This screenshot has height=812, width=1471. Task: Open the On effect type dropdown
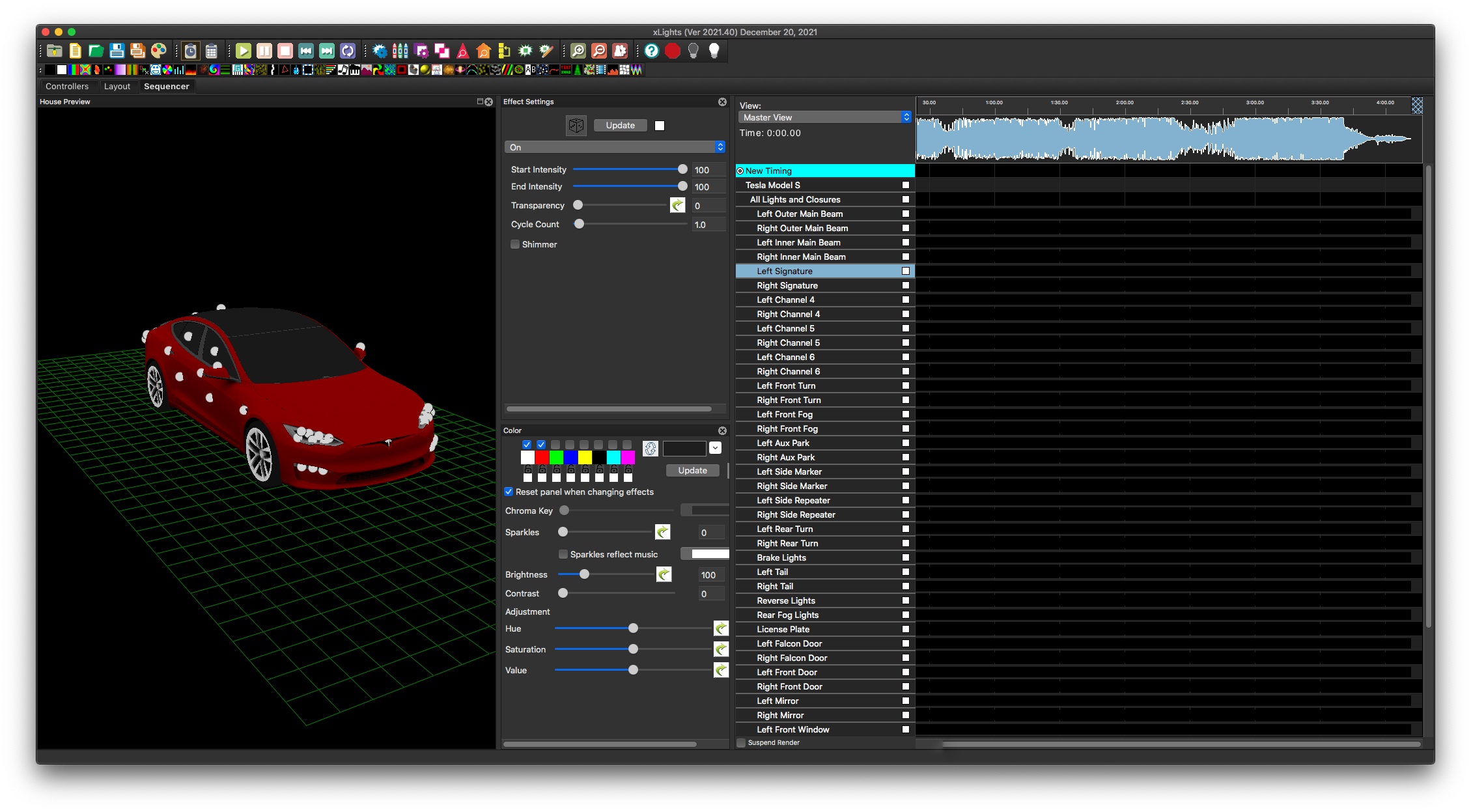615,148
